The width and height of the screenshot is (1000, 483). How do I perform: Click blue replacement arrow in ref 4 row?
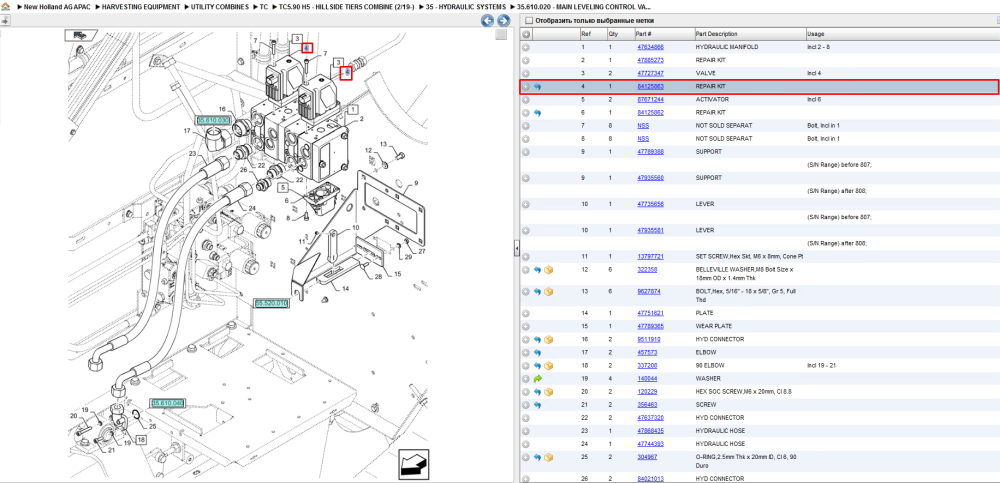click(537, 87)
